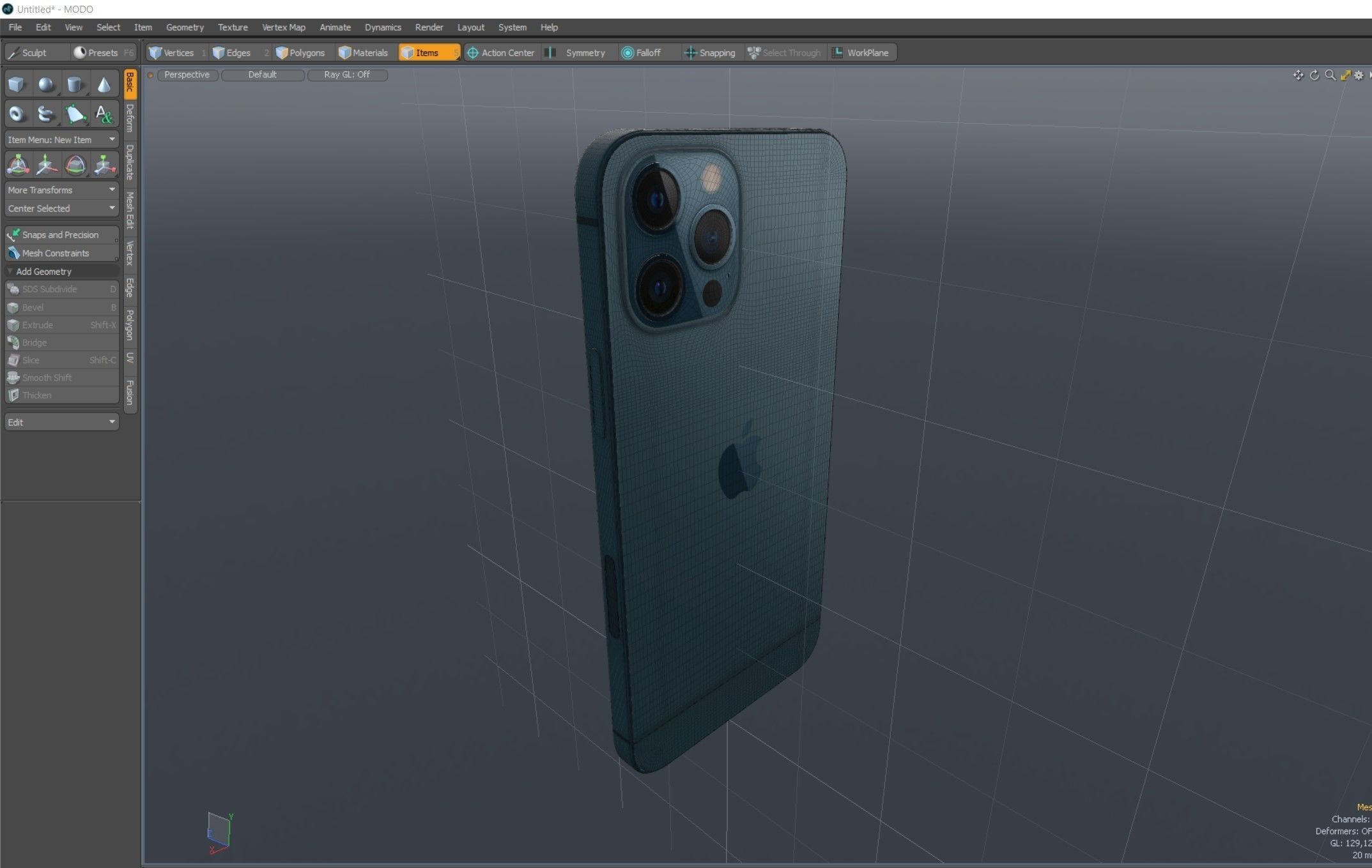Screen dimensions: 1372x868
Task: Collapse the Add Geometry section
Action: pyautogui.click(x=61, y=271)
